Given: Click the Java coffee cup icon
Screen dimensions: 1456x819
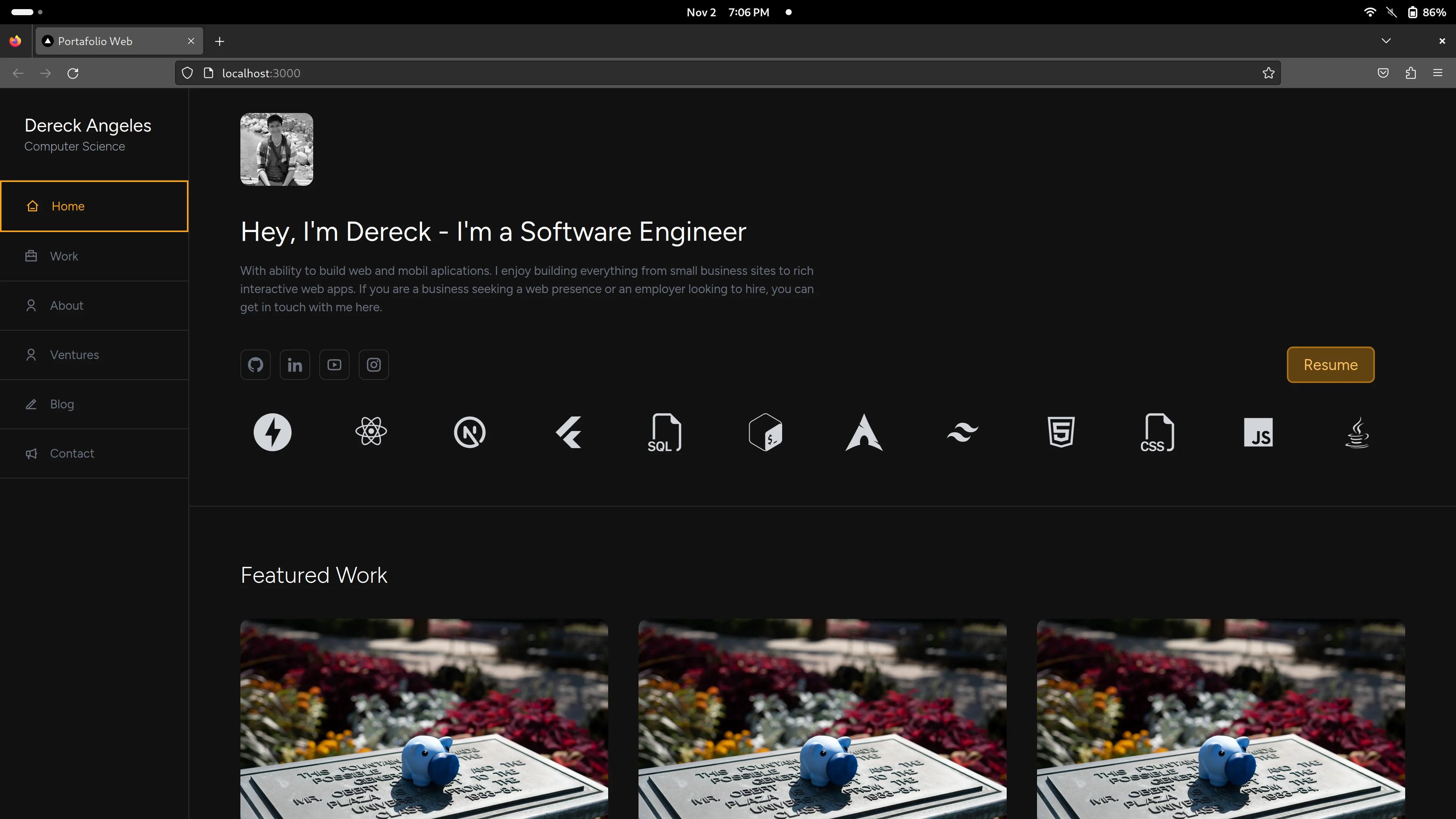Looking at the screenshot, I should click(1357, 432).
